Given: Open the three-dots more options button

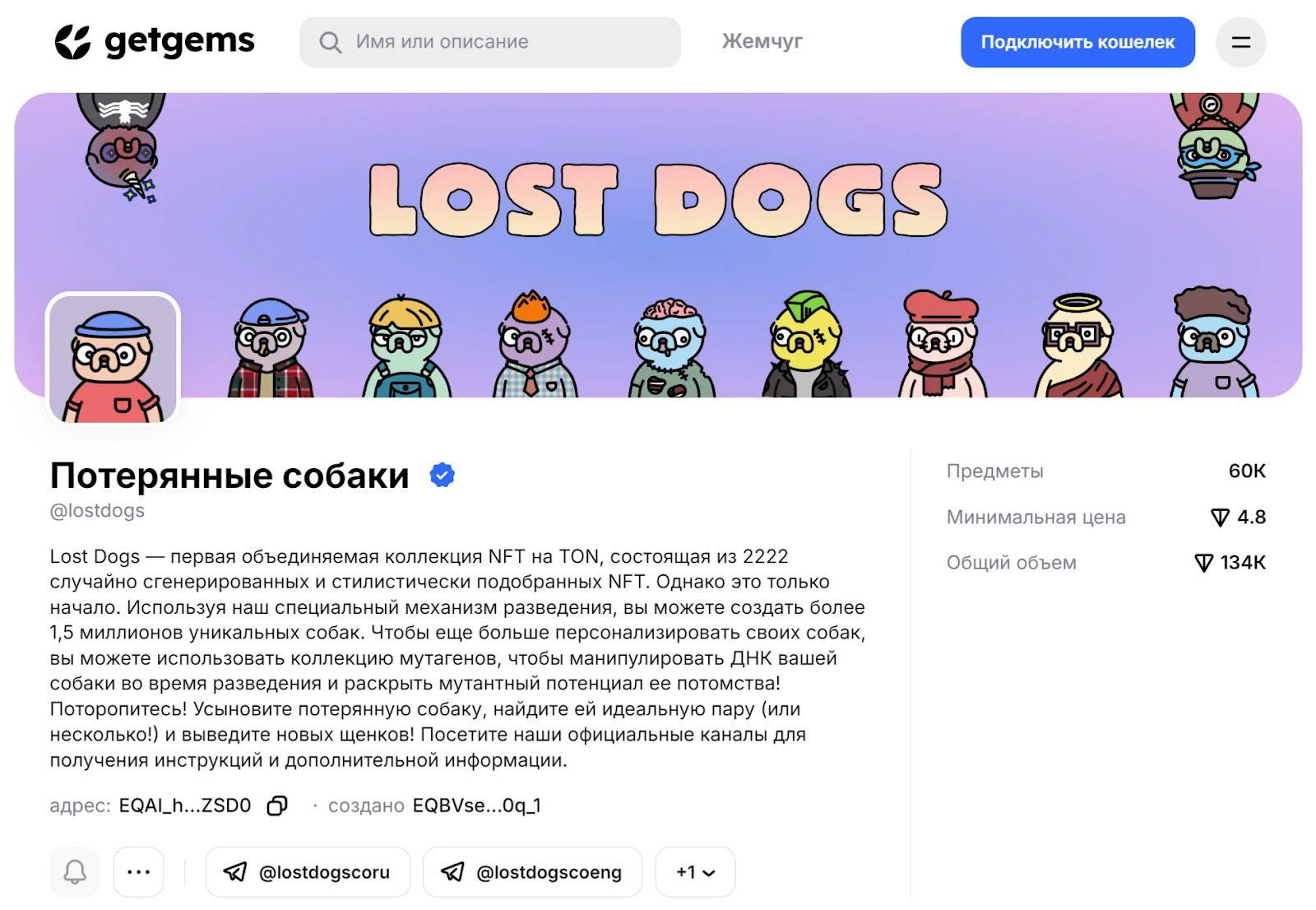Looking at the screenshot, I should pos(138,871).
